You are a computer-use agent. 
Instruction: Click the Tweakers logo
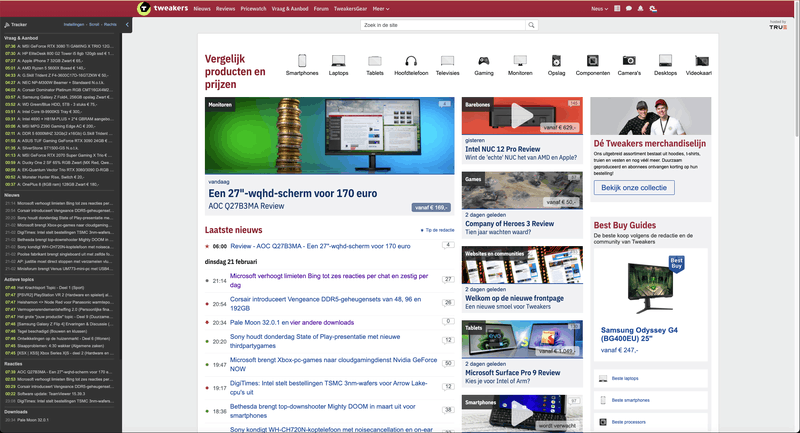pyautogui.click(x=163, y=8)
